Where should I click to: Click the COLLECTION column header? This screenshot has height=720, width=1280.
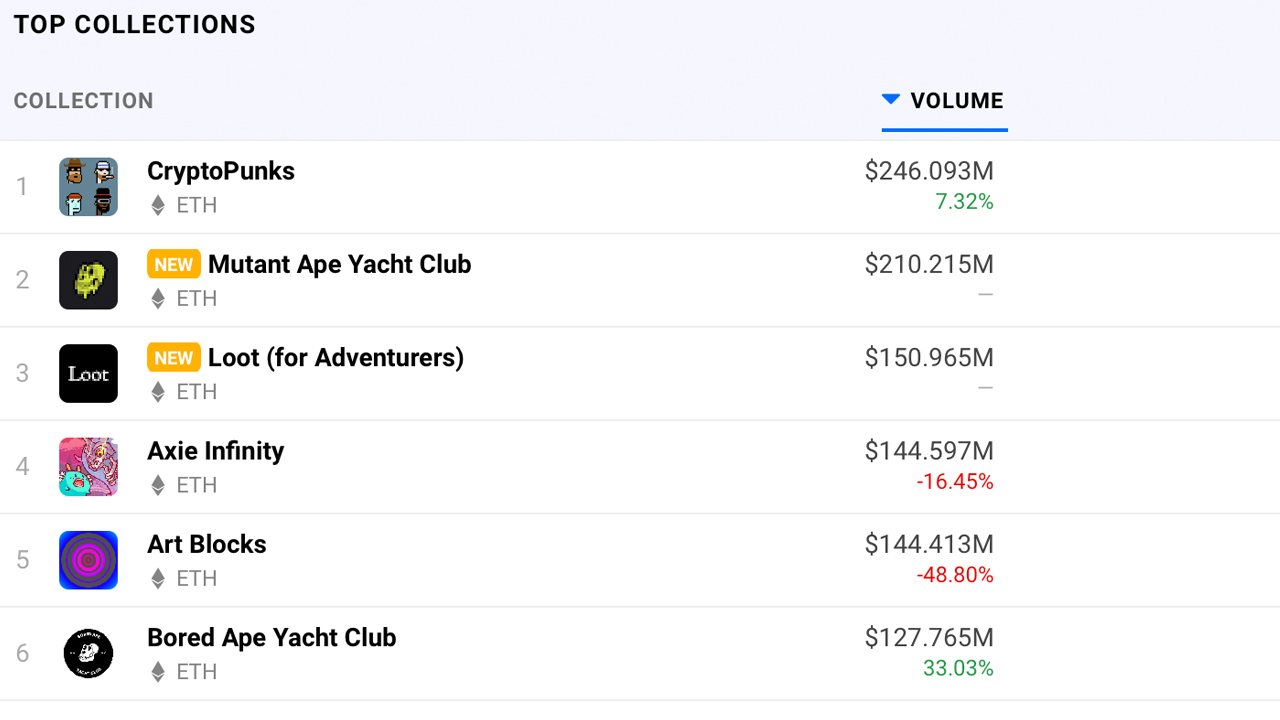point(84,101)
